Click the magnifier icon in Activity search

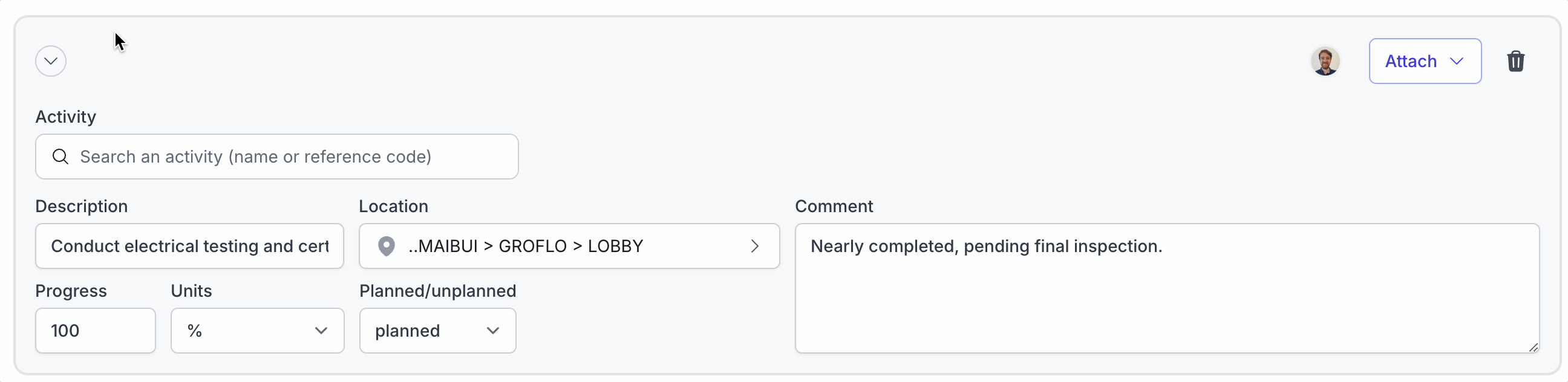click(60, 157)
